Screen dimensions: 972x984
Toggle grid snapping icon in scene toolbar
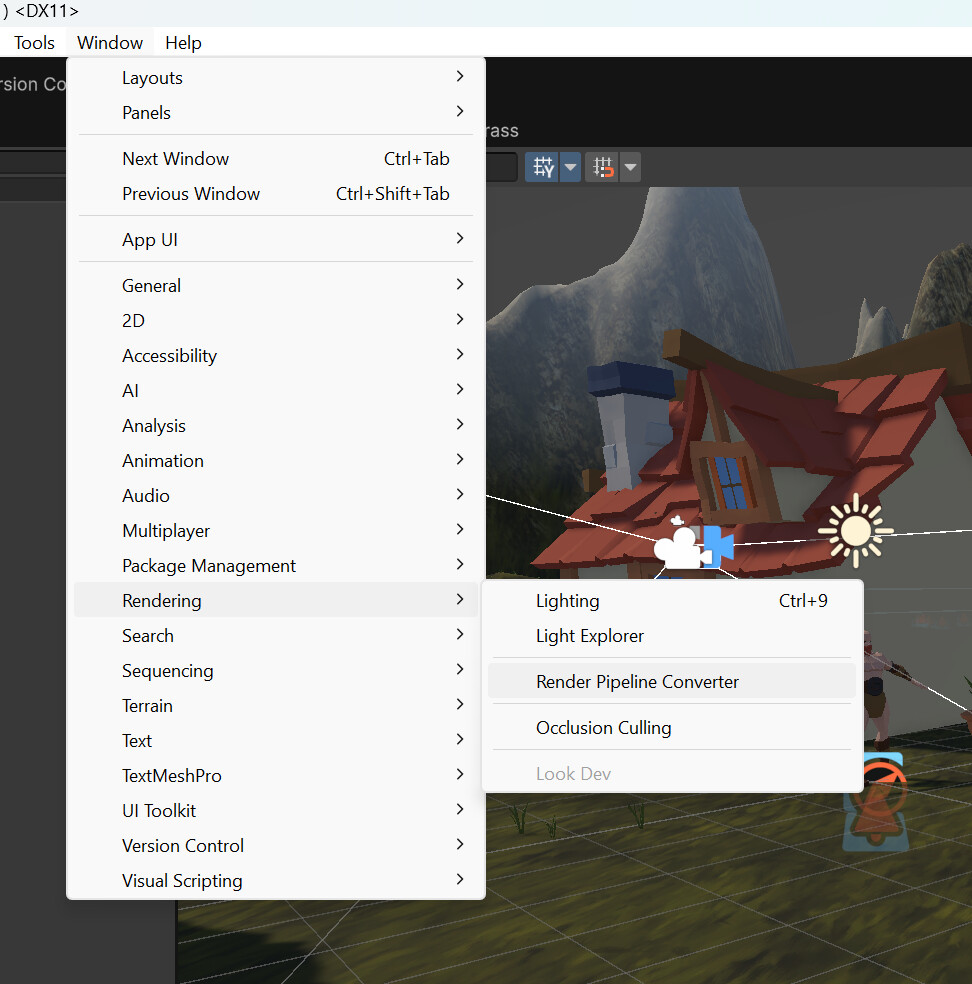tap(542, 167)
